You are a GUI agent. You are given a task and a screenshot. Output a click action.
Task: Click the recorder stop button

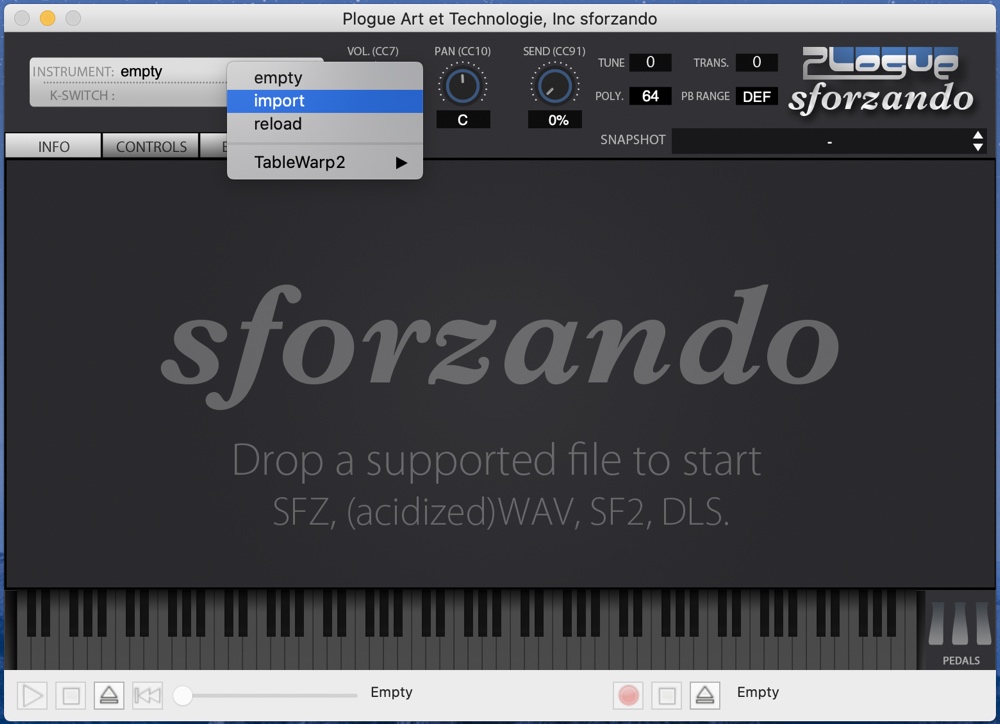(666, 695)
